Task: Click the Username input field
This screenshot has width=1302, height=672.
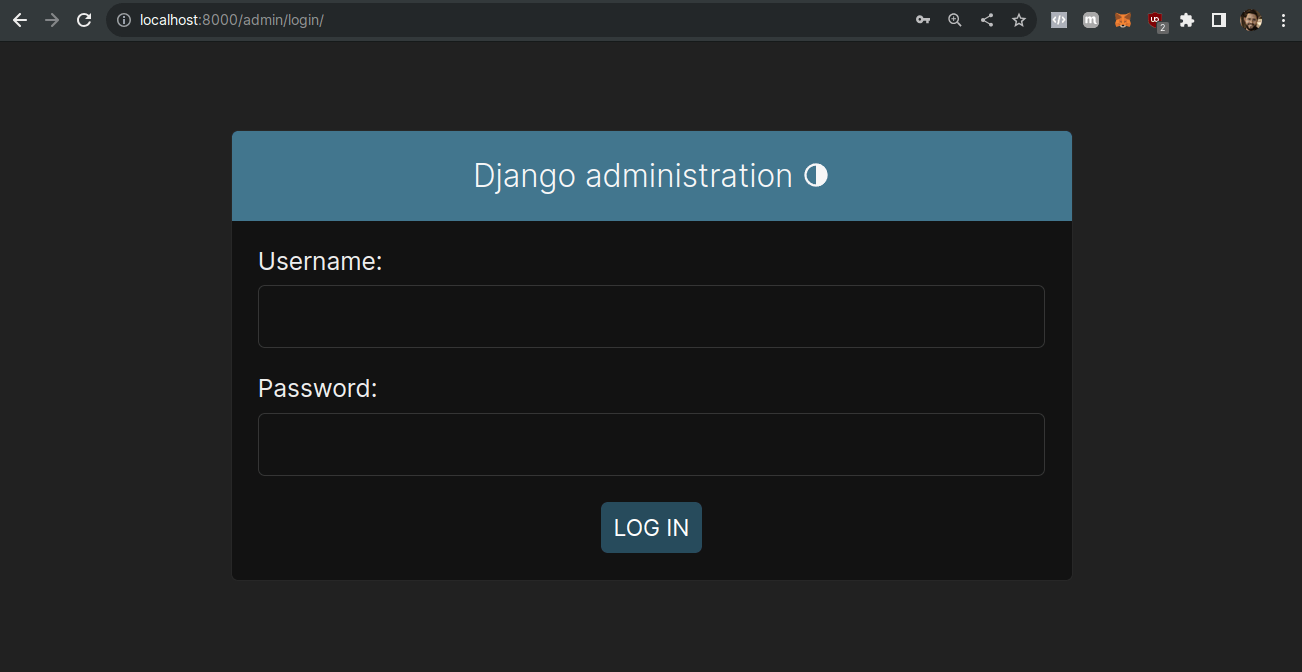Action: click(x=651, y=316)
